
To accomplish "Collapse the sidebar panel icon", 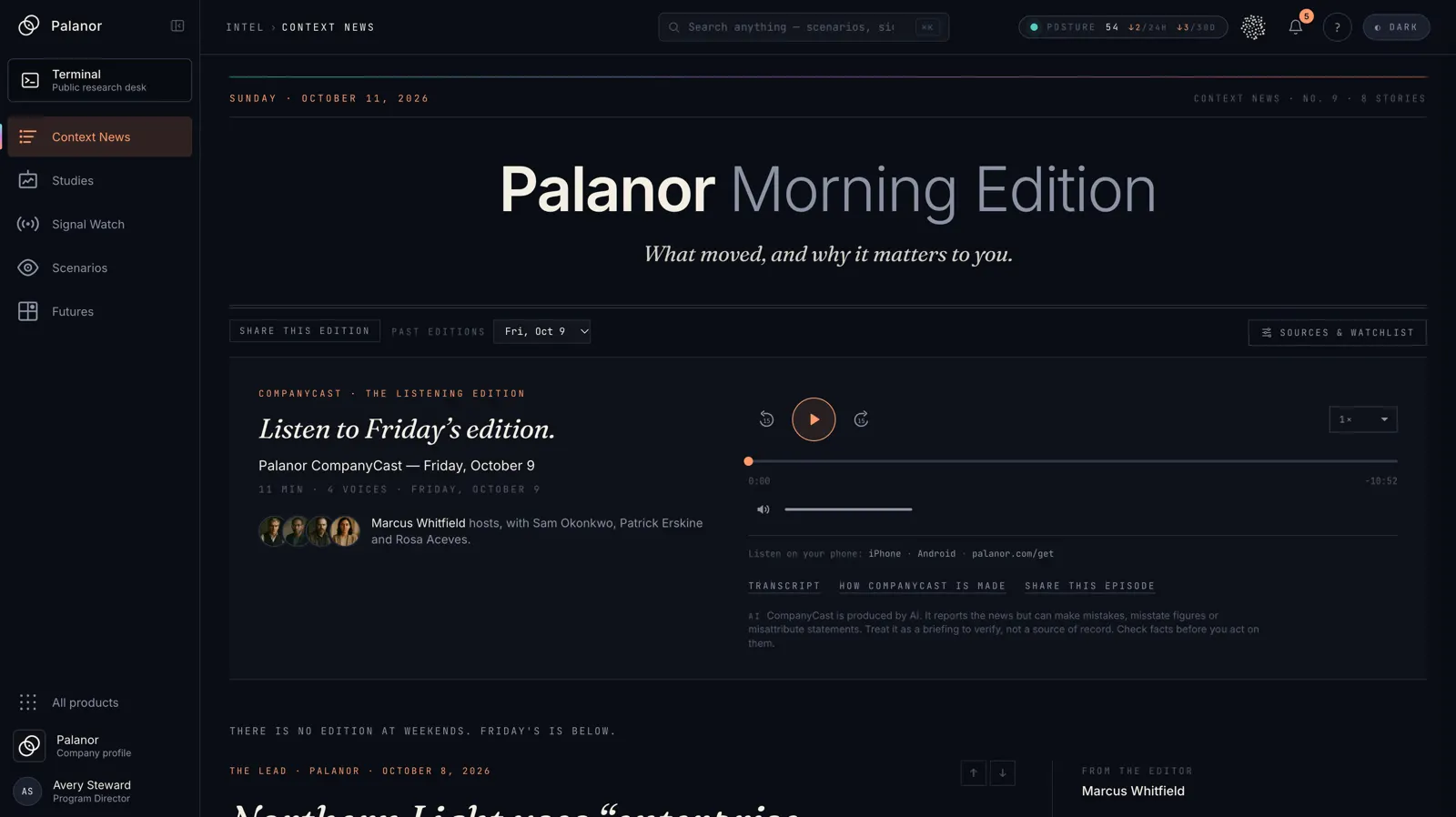I will point(177,26).
